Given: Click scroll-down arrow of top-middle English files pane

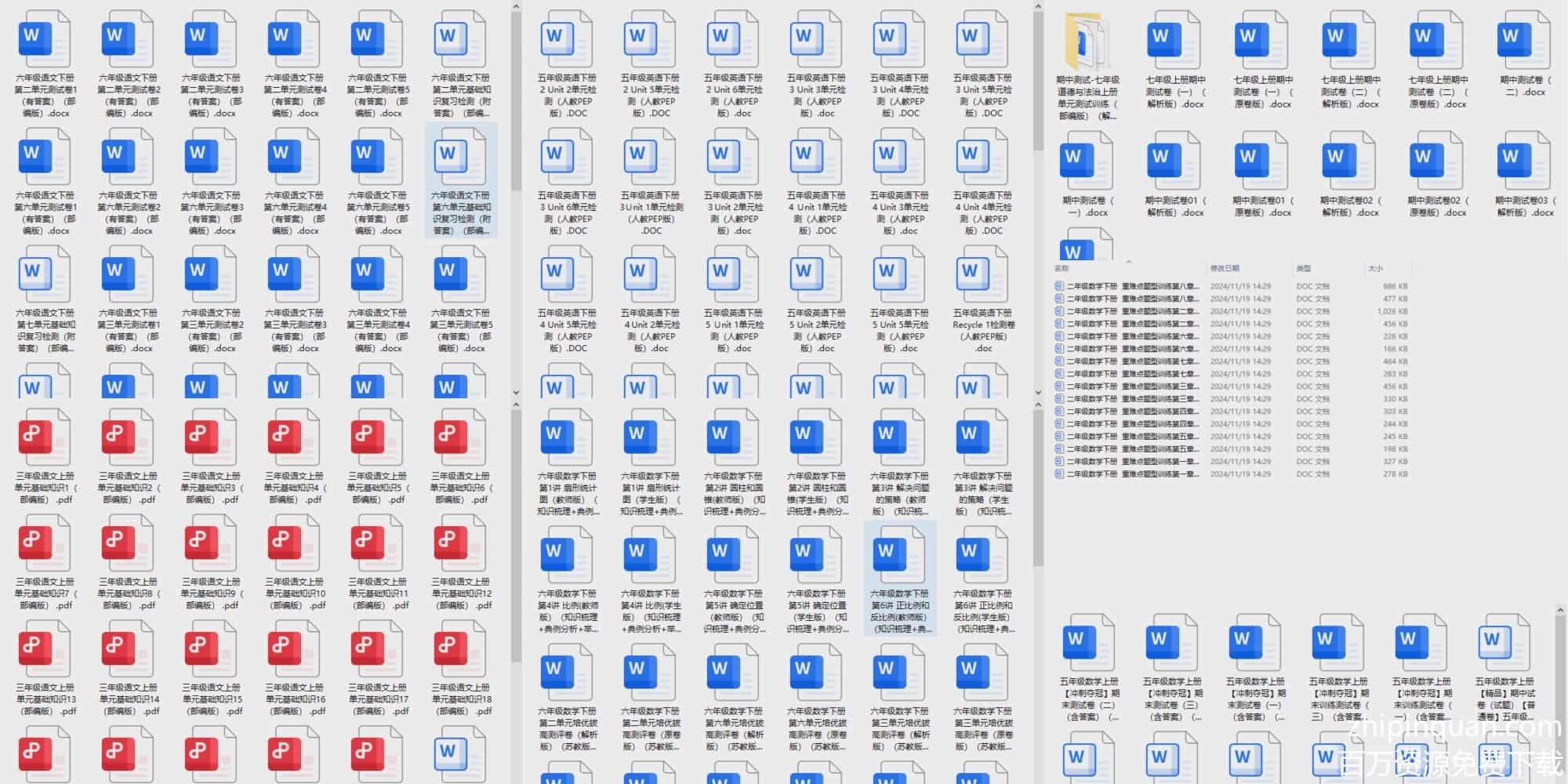Looking at the screenshot, I should 1038,393.
